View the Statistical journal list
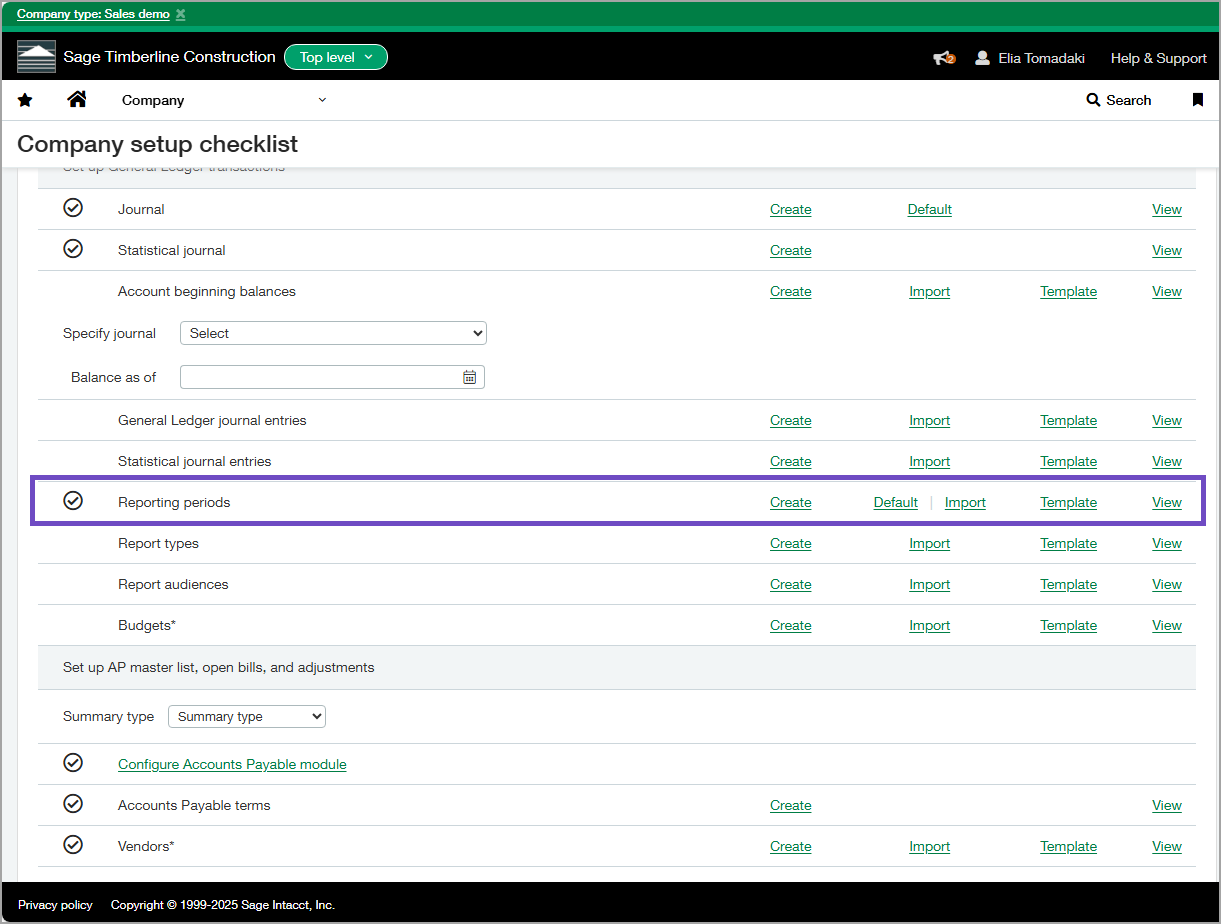 [x=1167, y=250]
